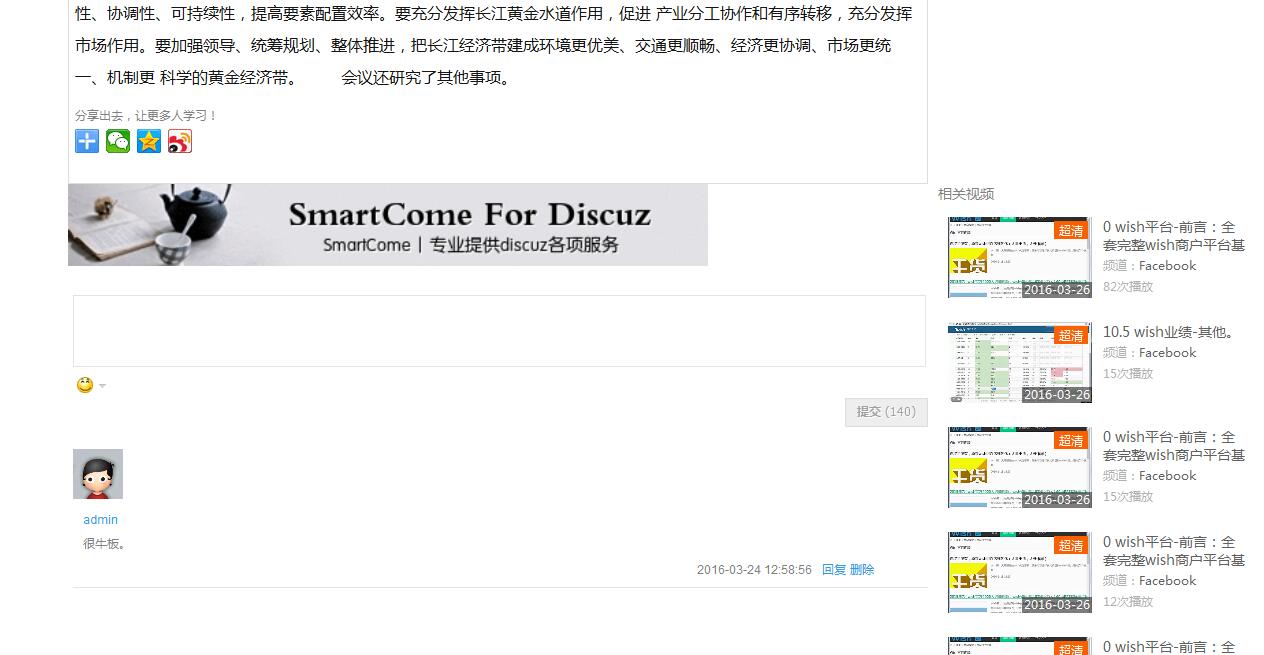Click the 12次播放 play count
The width and height of the screenshot is (1264, 655).
[1128, 602]
